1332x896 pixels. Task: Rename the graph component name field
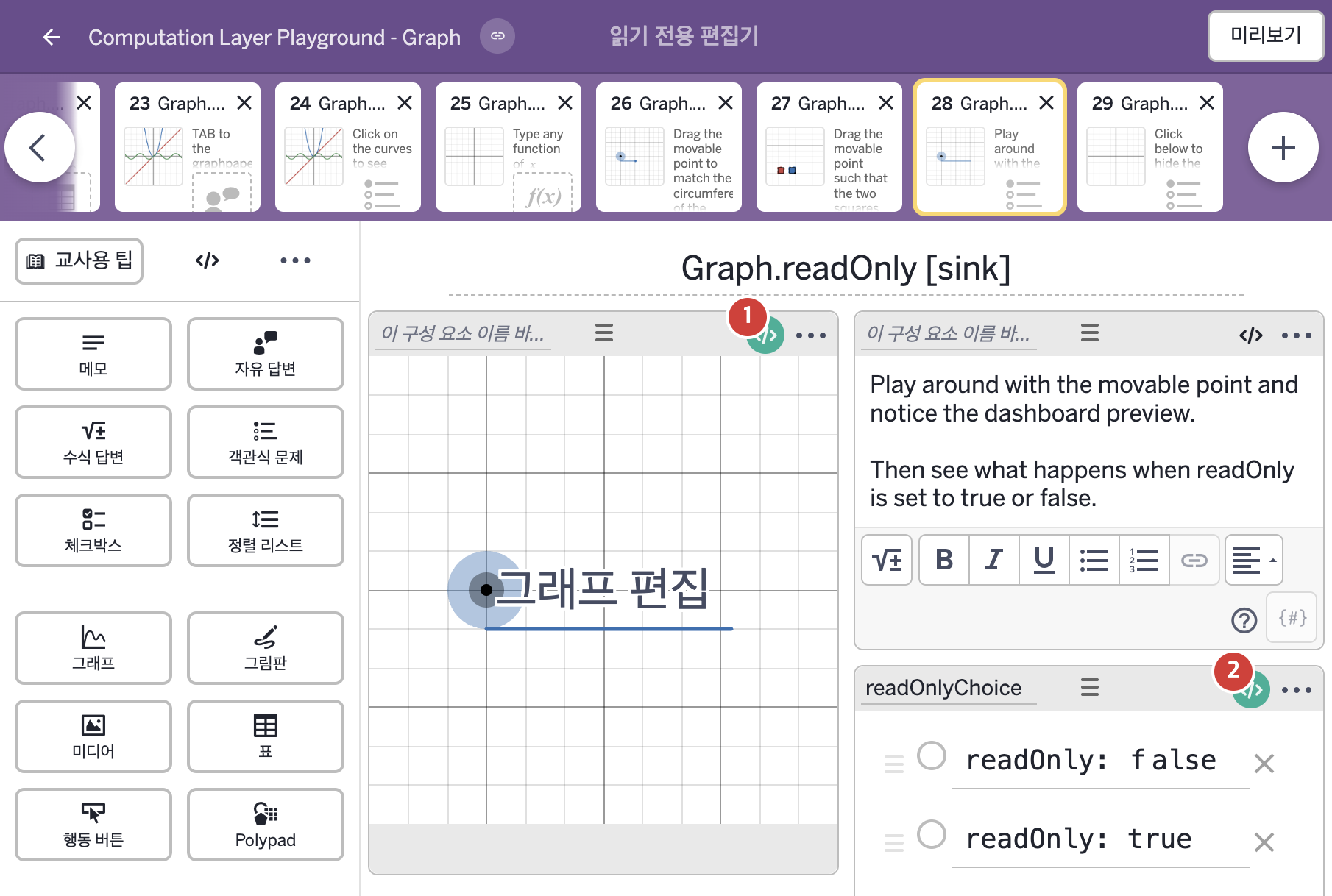pos(463,334)
